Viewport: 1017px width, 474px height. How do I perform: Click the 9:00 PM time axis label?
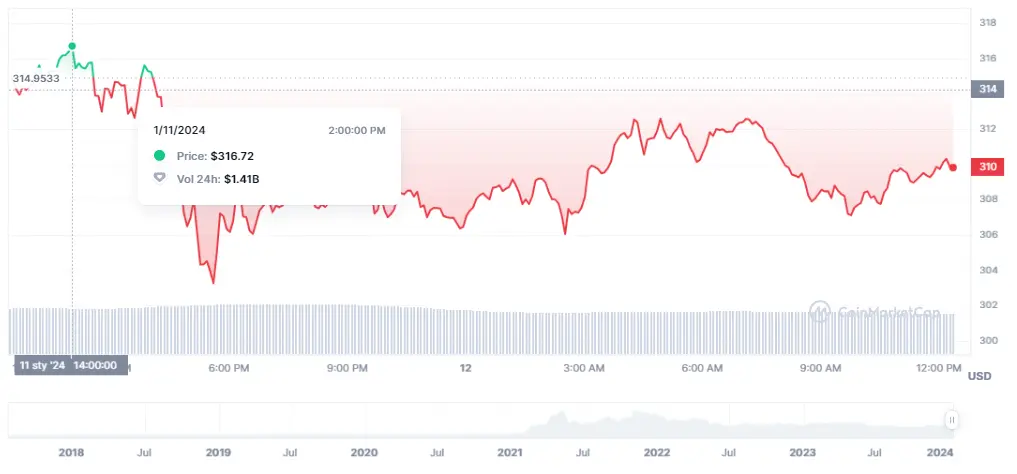346,368
